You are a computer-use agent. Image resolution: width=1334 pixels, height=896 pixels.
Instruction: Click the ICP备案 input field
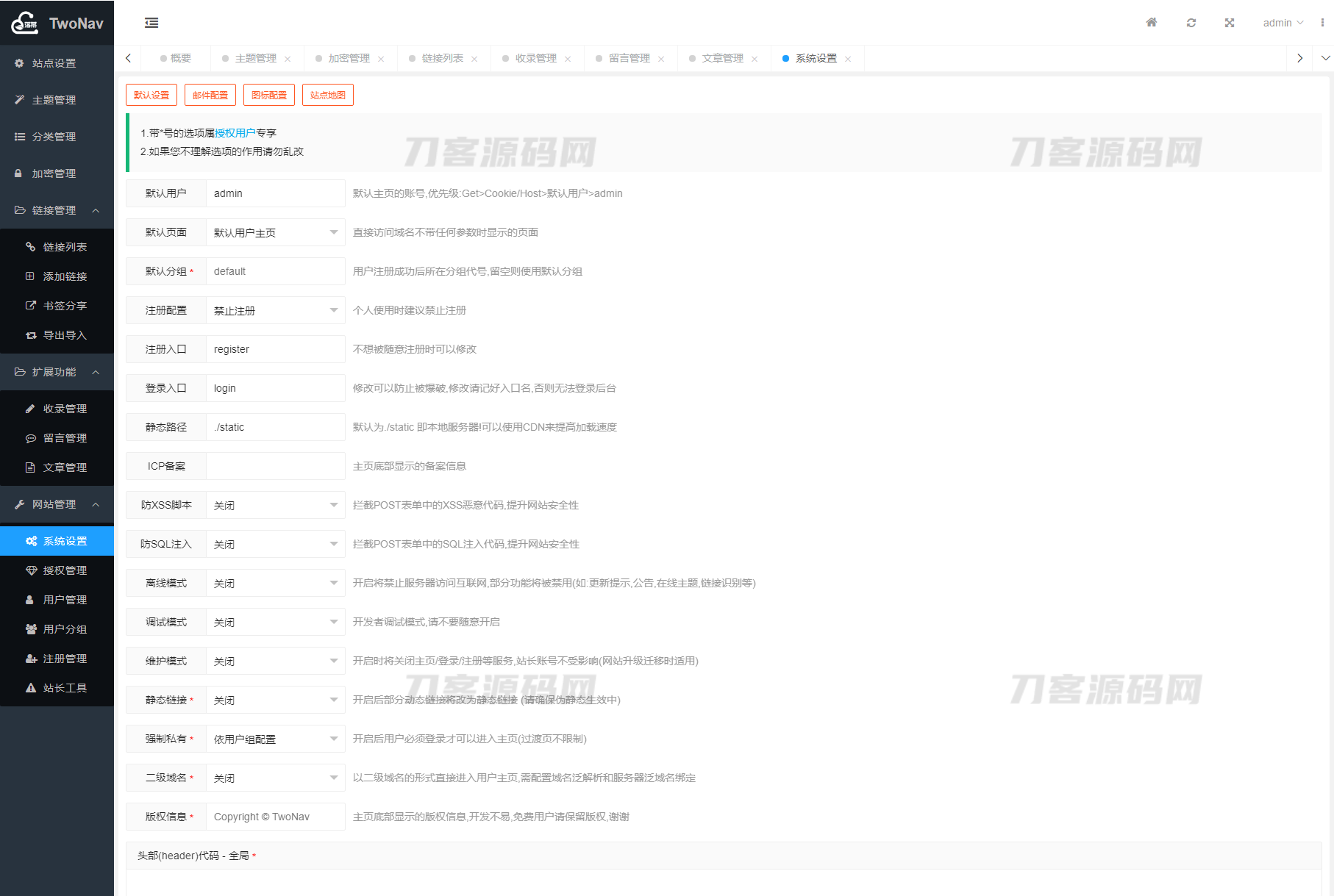[275, 466]
